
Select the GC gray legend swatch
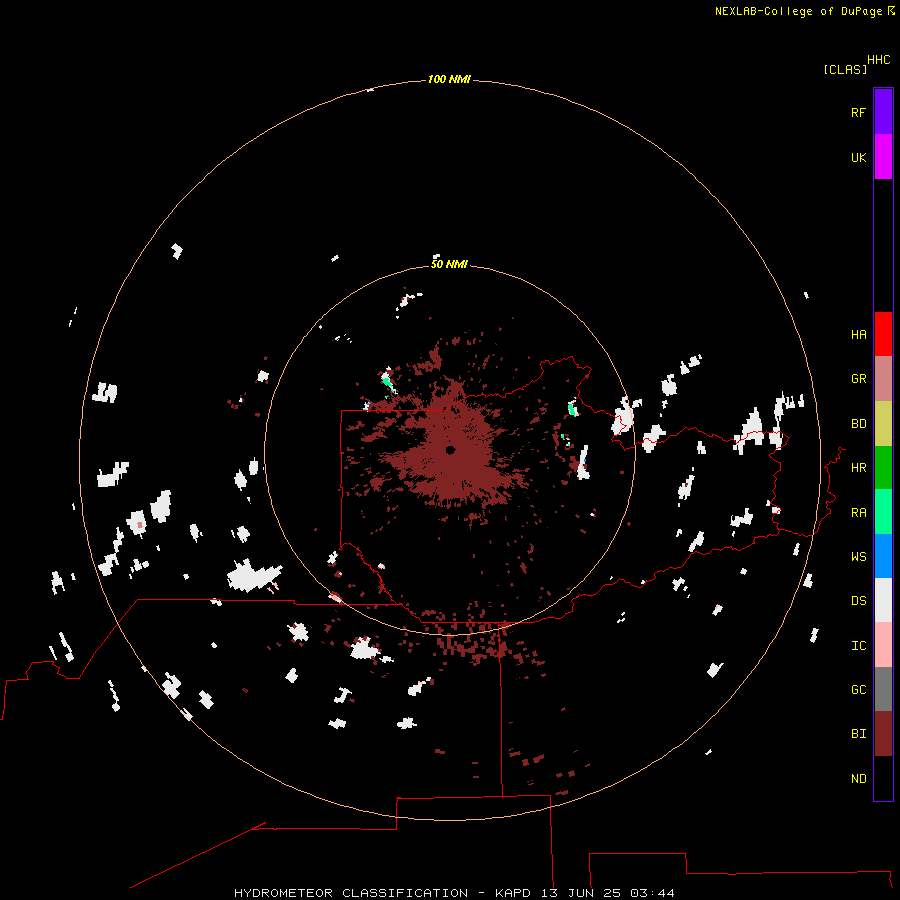pos(883,689)
